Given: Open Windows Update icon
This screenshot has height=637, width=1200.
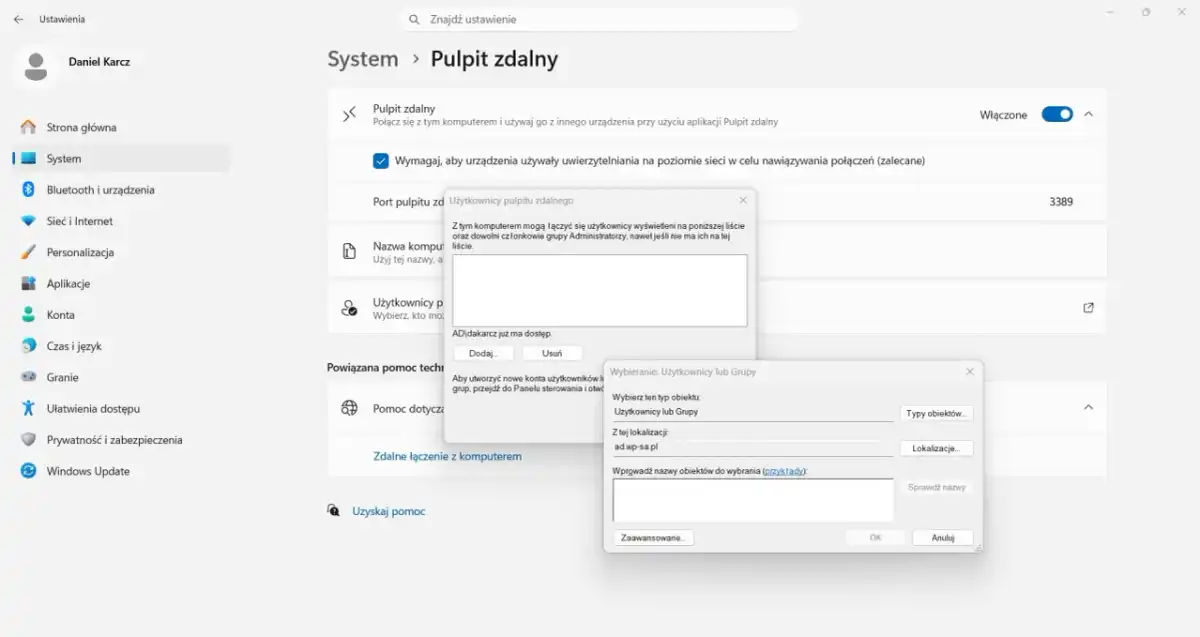Looking at the screenshot, I should (x=28, y=471).
